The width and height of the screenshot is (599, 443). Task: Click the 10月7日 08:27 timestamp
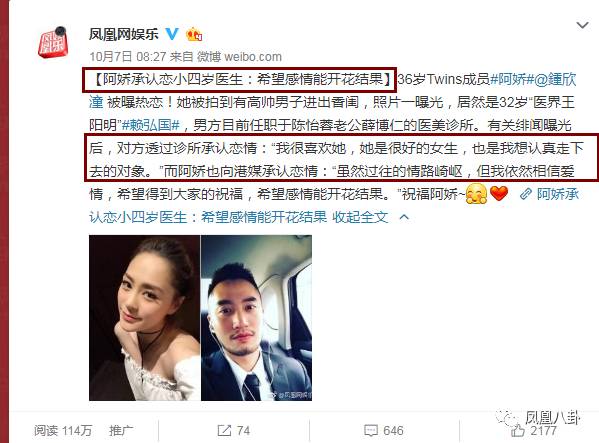pyautogui.click(x=127, y=57)
